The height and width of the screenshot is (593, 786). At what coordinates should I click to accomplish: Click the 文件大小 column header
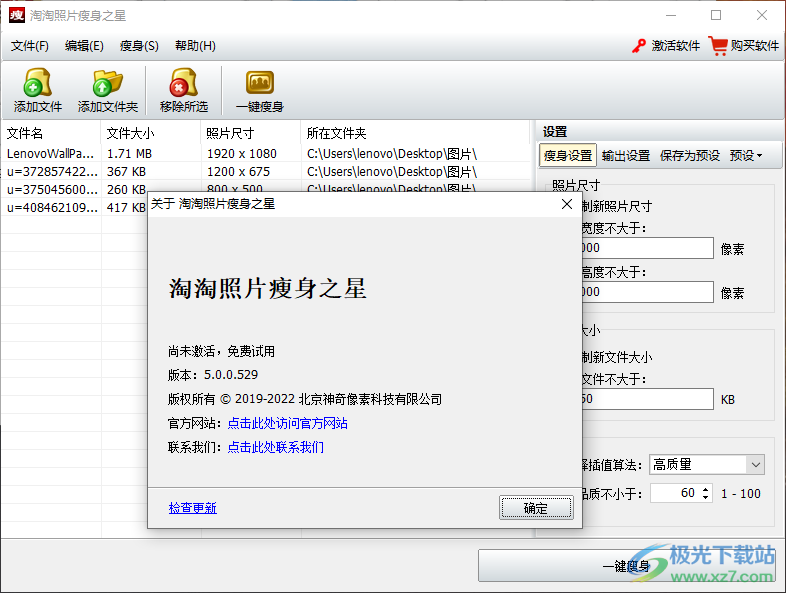point(150,133)
